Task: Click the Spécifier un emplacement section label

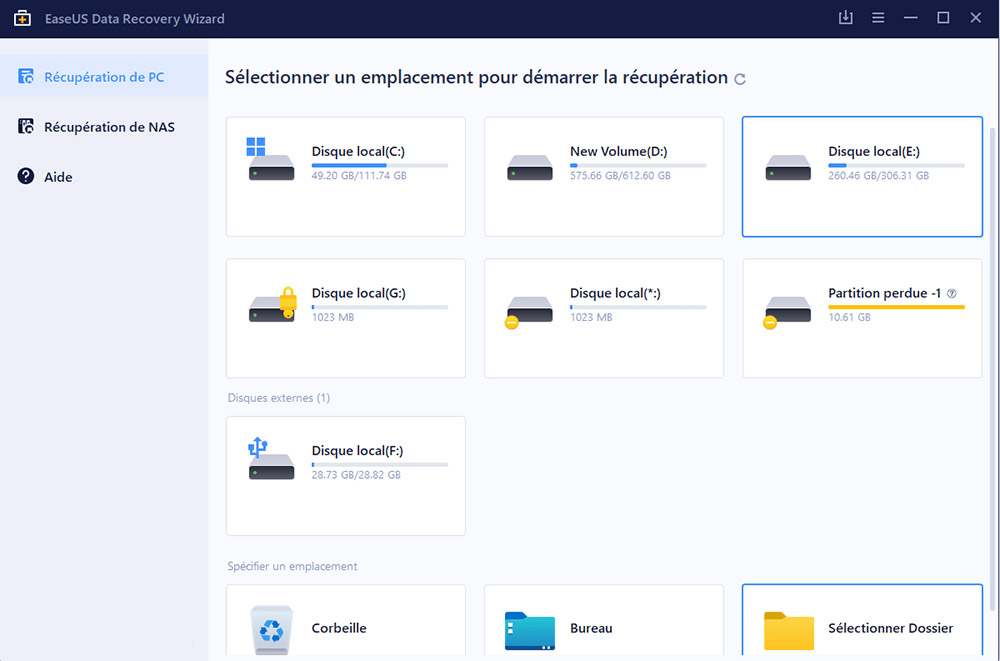Action: point(292,566)
